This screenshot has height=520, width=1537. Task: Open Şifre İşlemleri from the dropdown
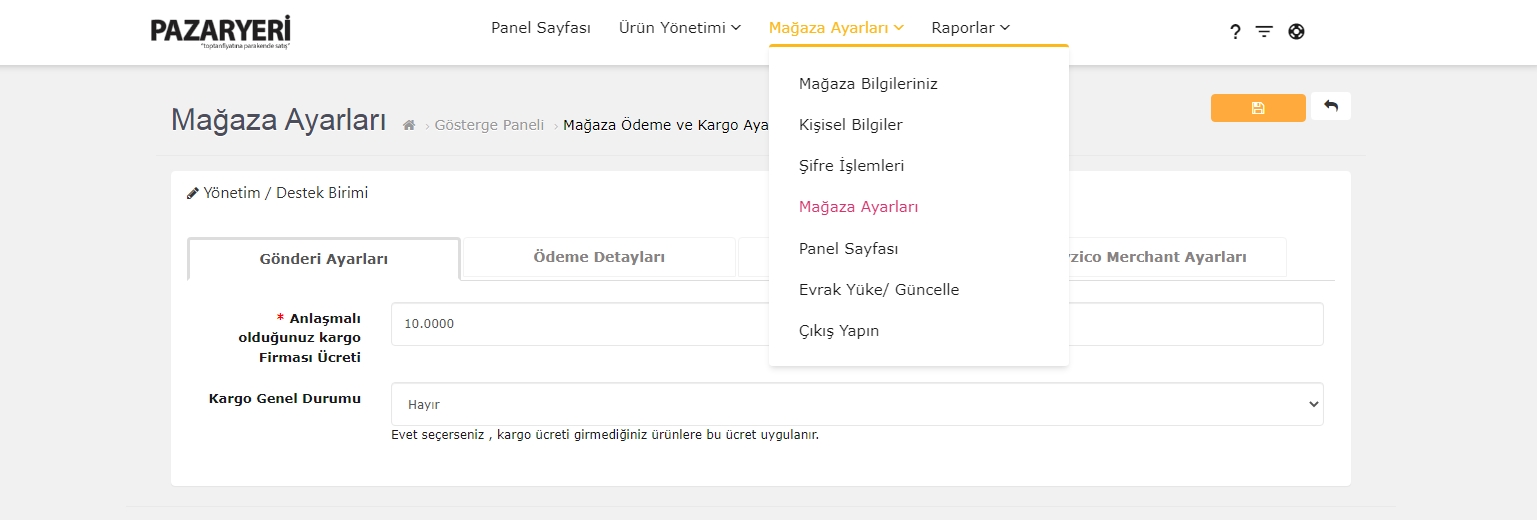pyautogui.click(x=851, y=166)
